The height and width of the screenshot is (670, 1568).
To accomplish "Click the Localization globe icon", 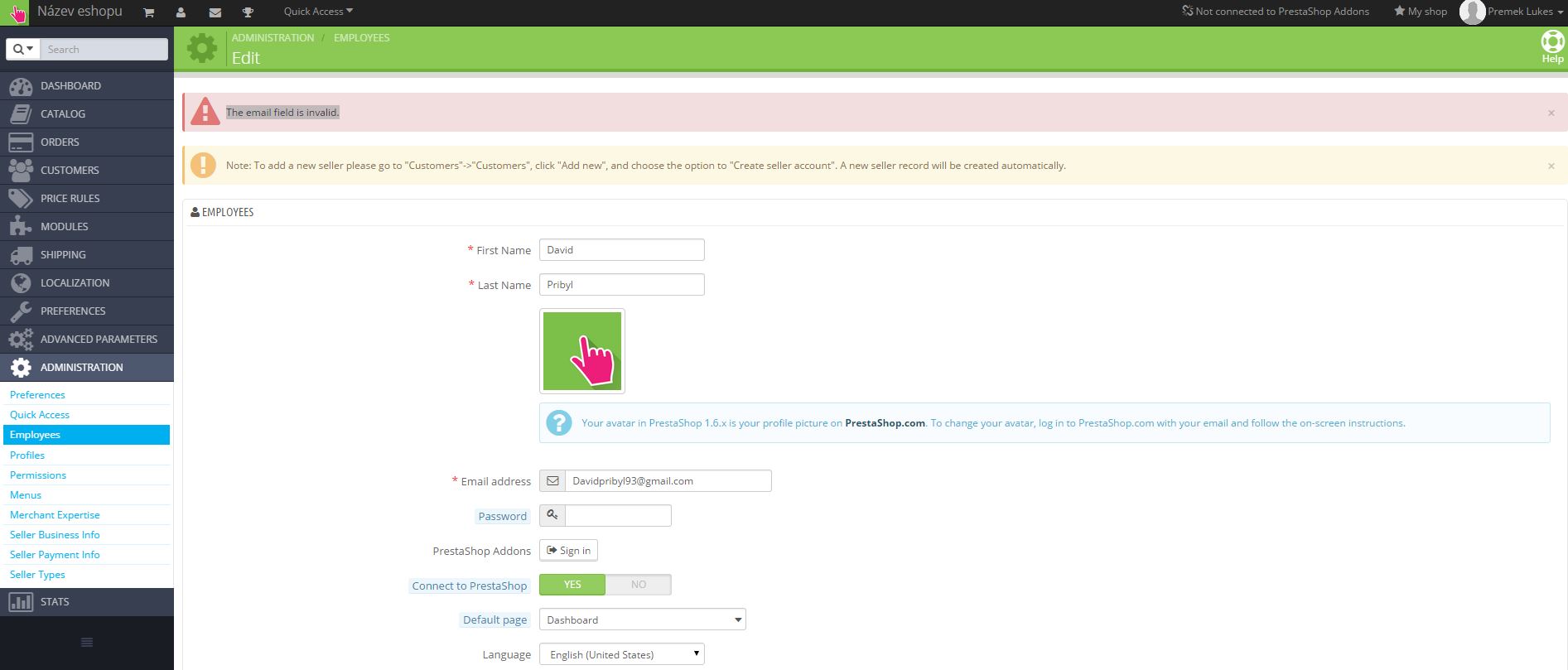I will click(x=21, y=283).
